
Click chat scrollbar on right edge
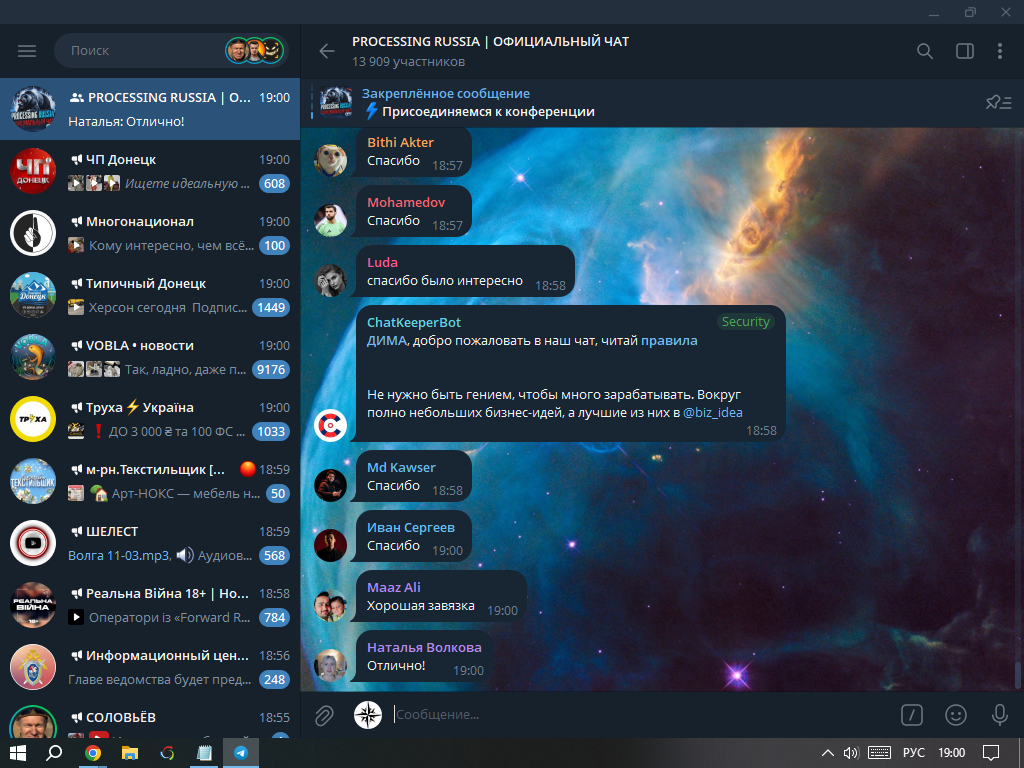click(1017, 674)
